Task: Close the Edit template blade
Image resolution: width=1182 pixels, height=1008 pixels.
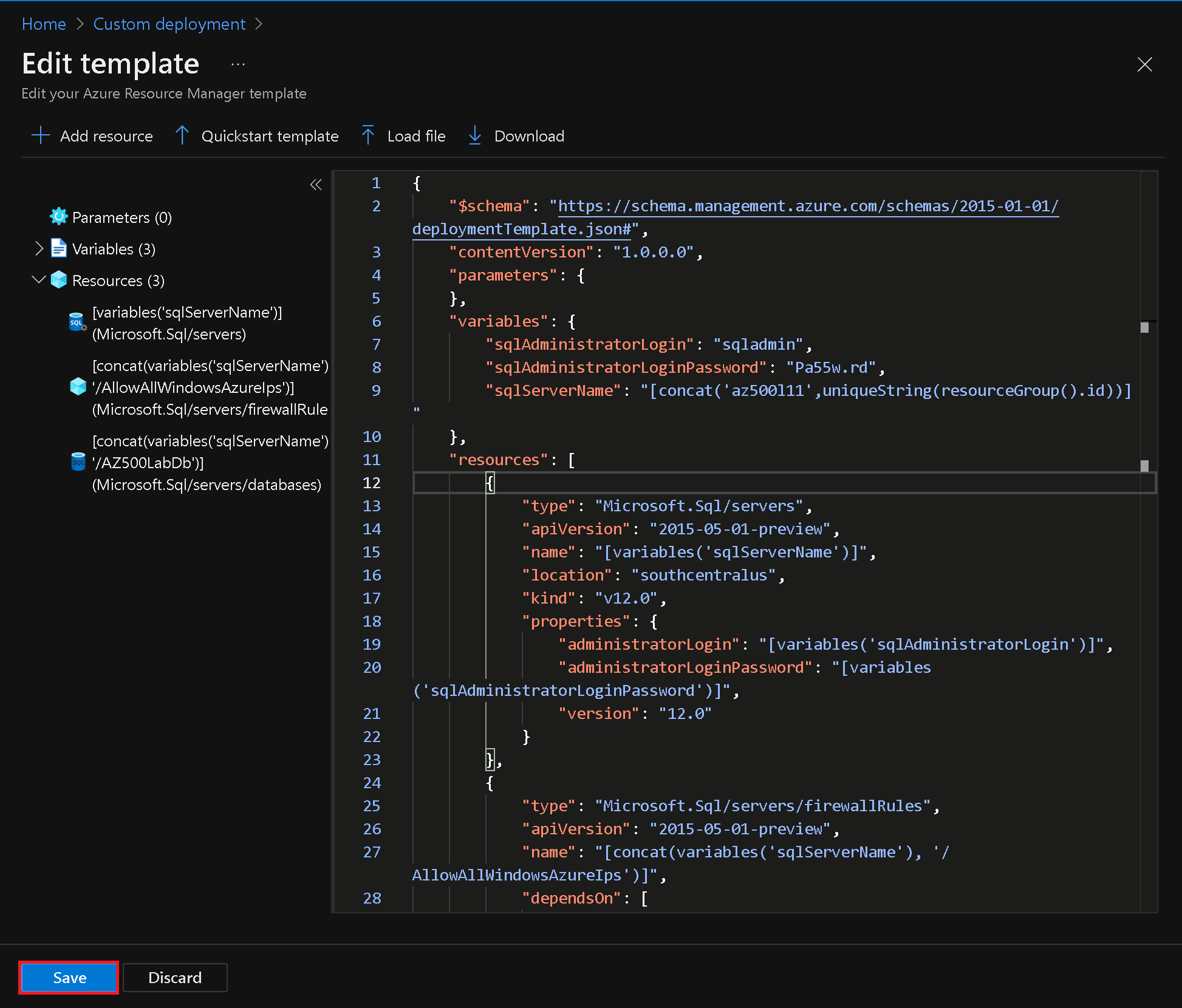Action: 1145,64
